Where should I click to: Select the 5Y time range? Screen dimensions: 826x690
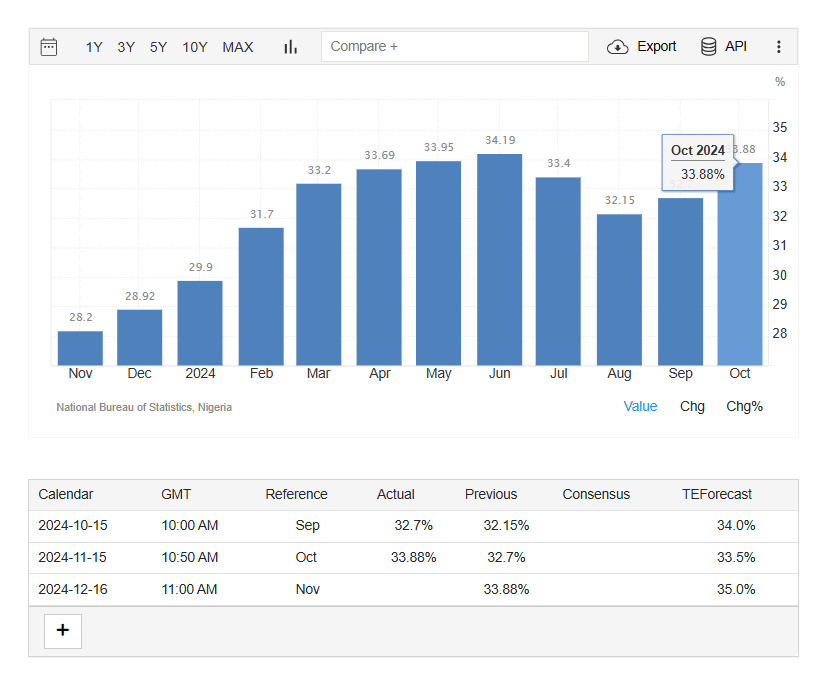pos(158,47)
